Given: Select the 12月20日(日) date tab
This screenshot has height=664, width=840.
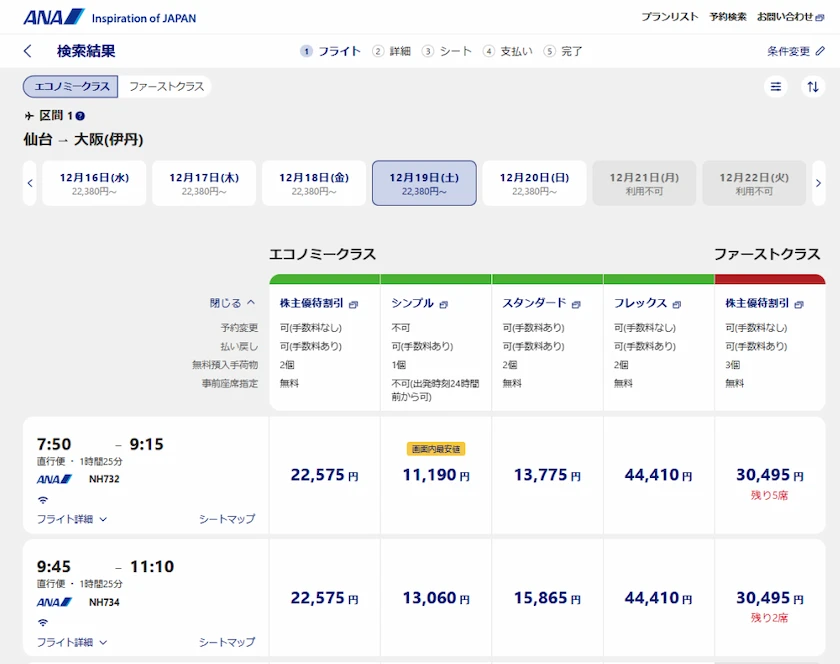Looking at the screenshot, I should [x=534, y=183].
